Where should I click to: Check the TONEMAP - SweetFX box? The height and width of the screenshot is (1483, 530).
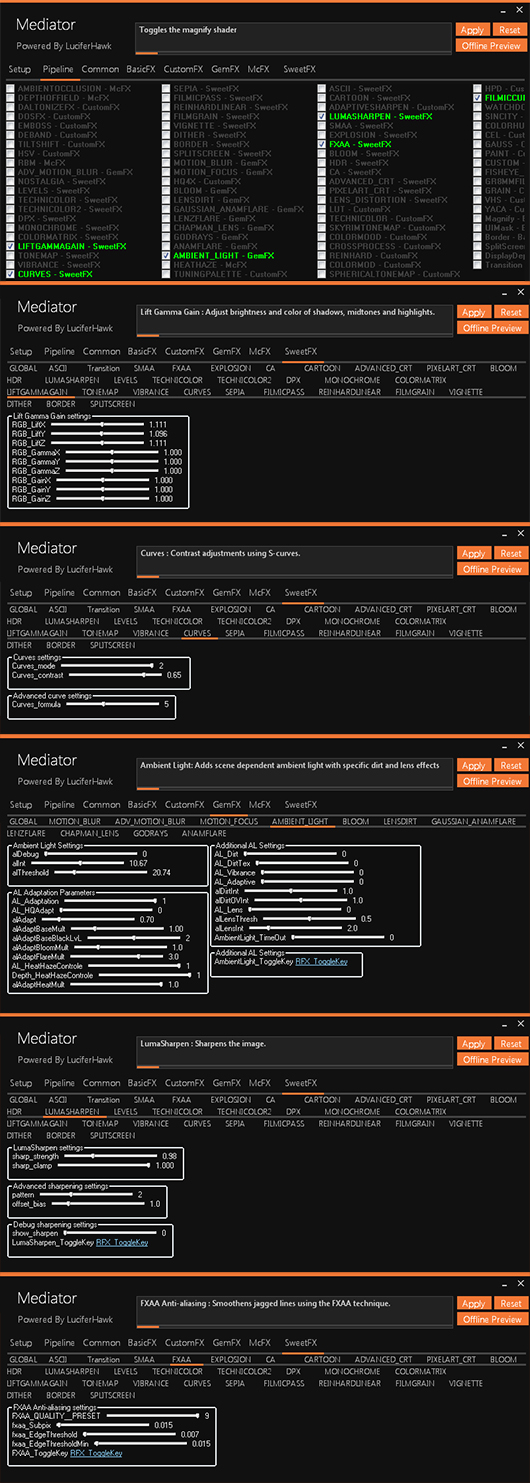coord(11,255)
